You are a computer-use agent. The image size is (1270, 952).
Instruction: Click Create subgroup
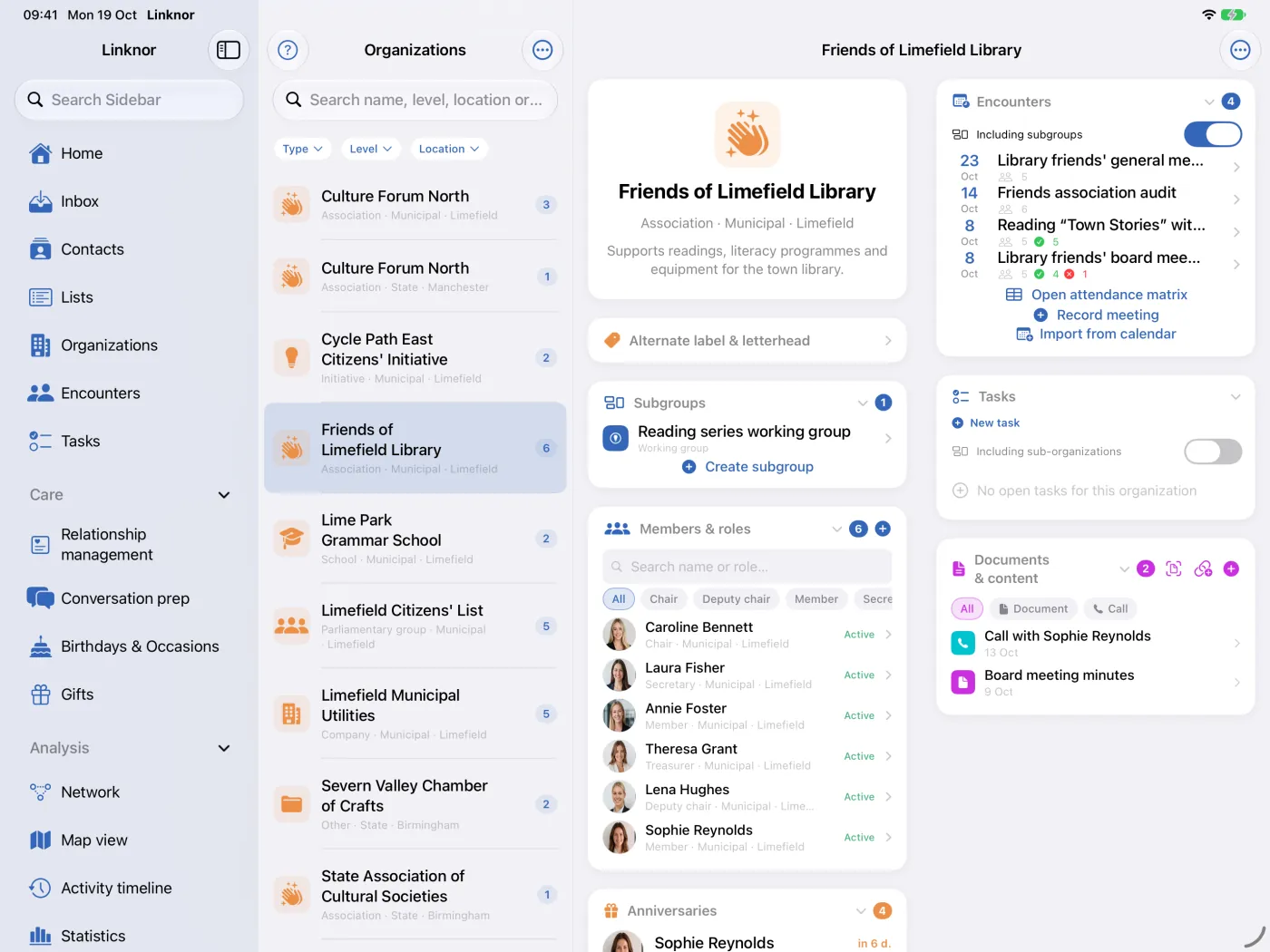[748, 467]
